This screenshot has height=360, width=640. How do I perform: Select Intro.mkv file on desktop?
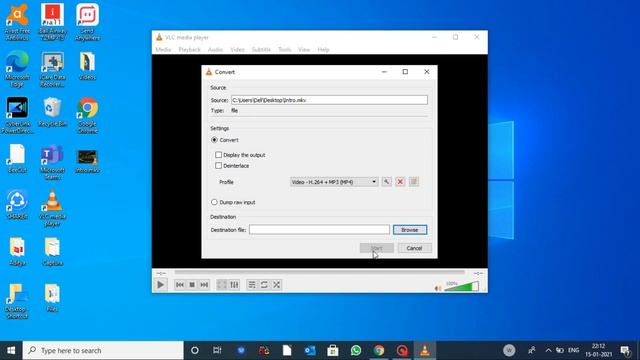87,161
